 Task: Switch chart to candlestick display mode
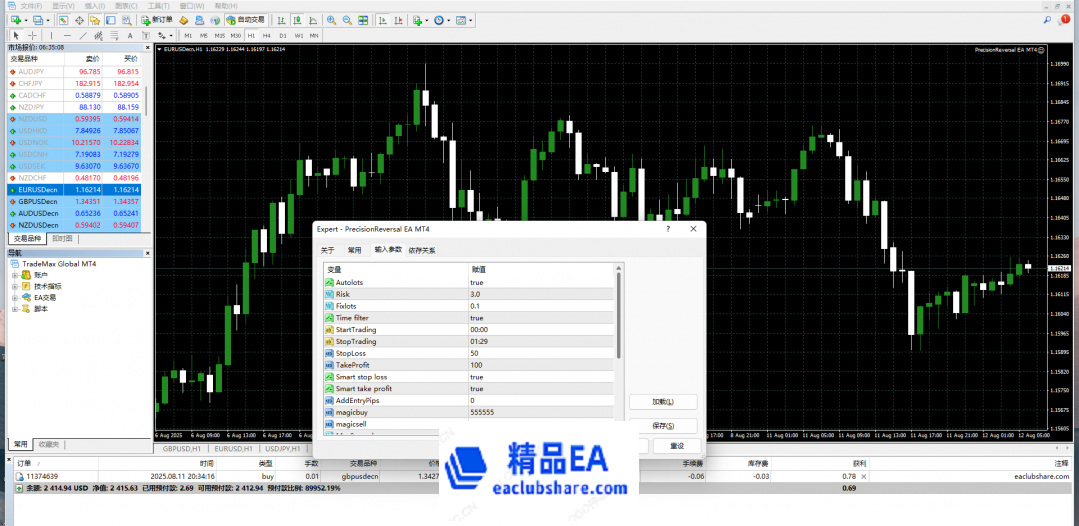[296, 20]
